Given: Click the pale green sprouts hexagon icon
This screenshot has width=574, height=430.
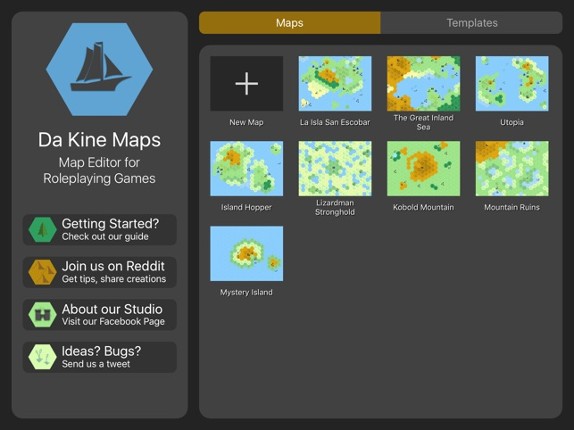Looking at the screenshot, I should pyautogui.click(x=42, y=357).
